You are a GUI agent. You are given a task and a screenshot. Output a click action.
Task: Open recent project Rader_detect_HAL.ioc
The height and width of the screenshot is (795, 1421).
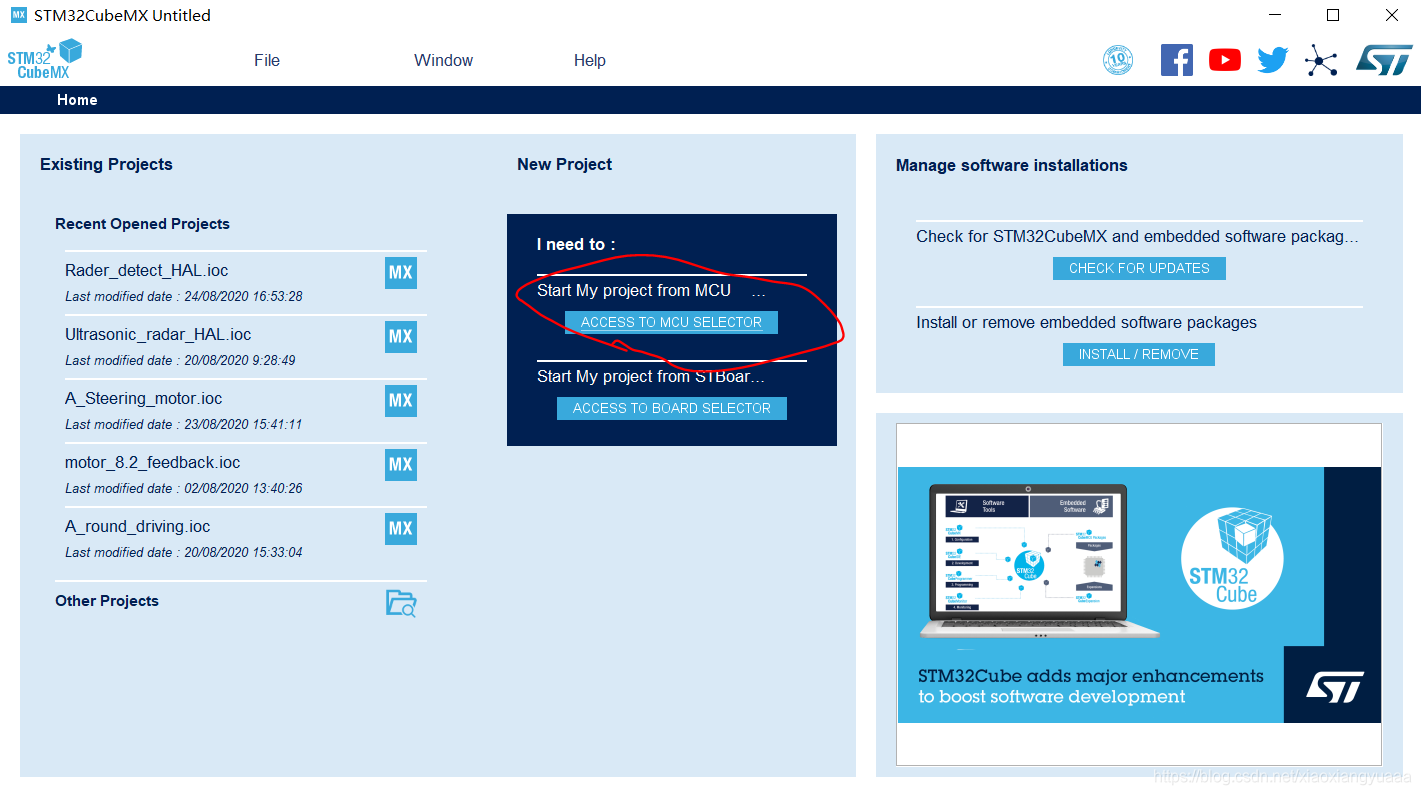(x=147, y=271)
